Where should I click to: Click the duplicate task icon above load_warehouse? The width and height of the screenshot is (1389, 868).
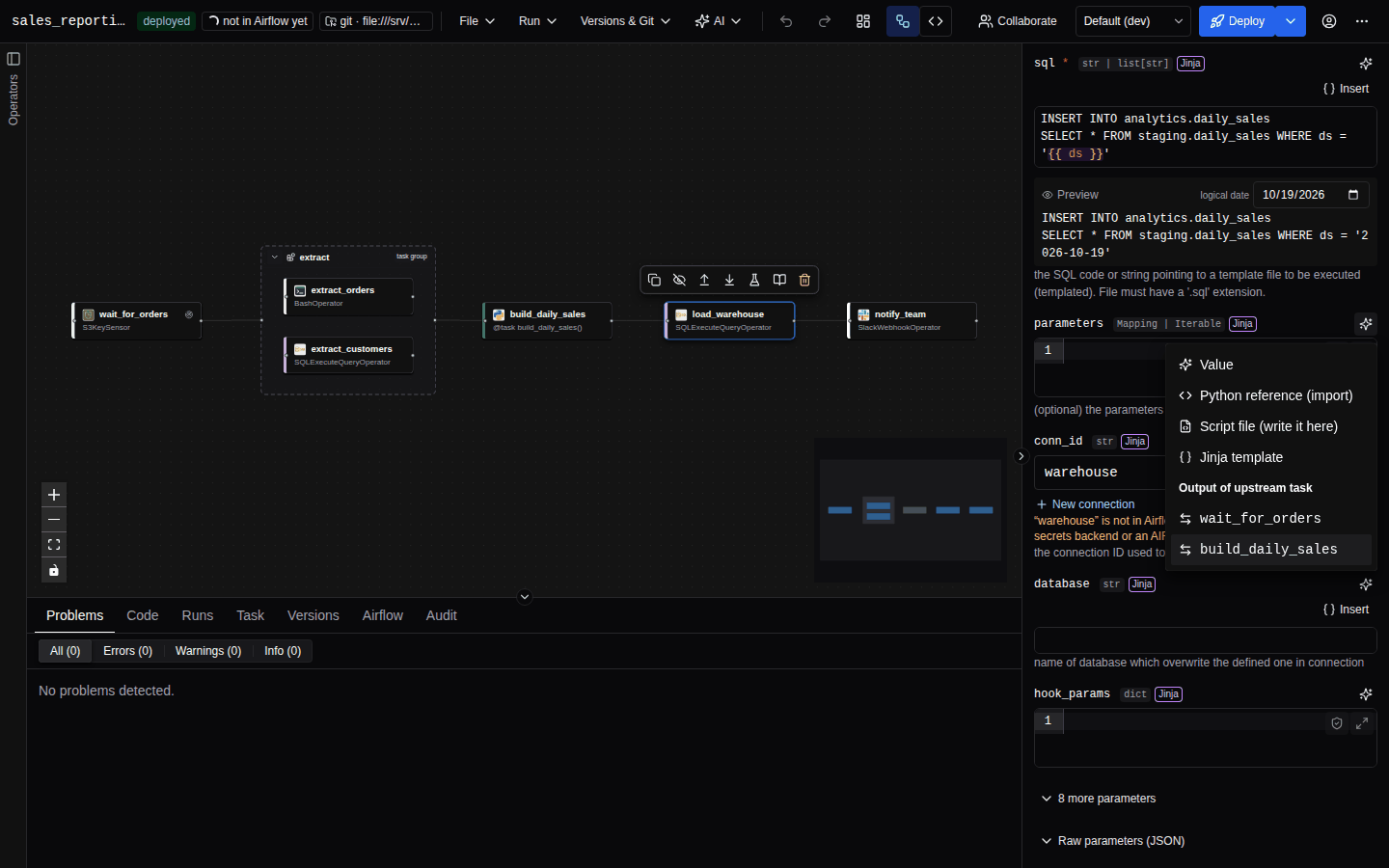(x=654, y=280)
